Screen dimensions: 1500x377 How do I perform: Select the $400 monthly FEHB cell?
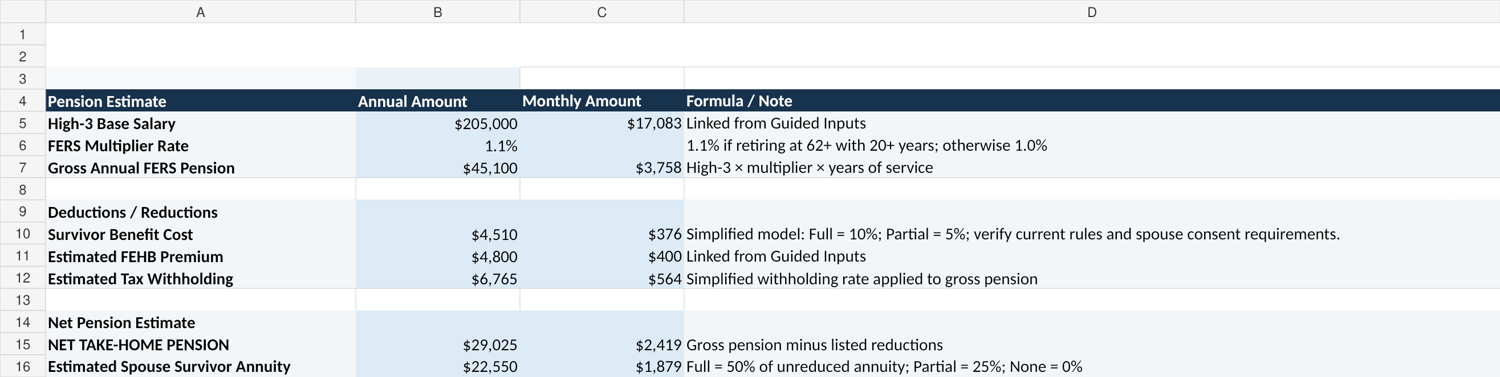point(602,256)
